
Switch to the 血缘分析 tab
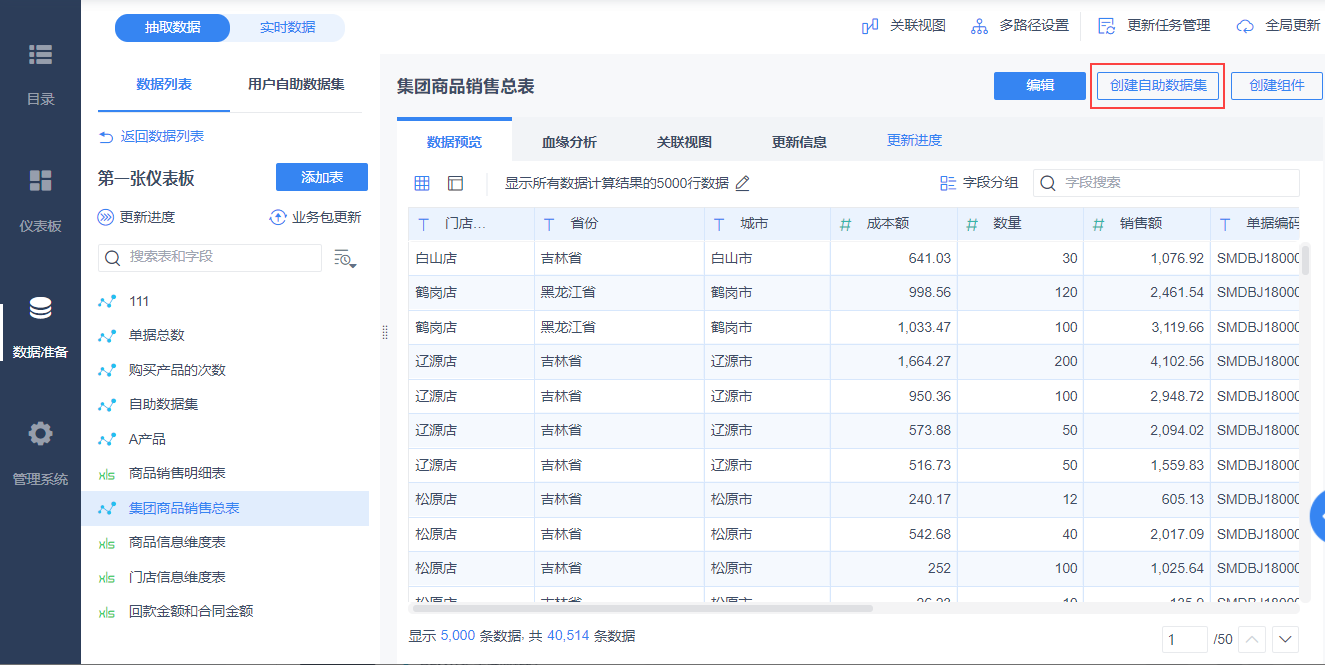click(x=569, y=142)
